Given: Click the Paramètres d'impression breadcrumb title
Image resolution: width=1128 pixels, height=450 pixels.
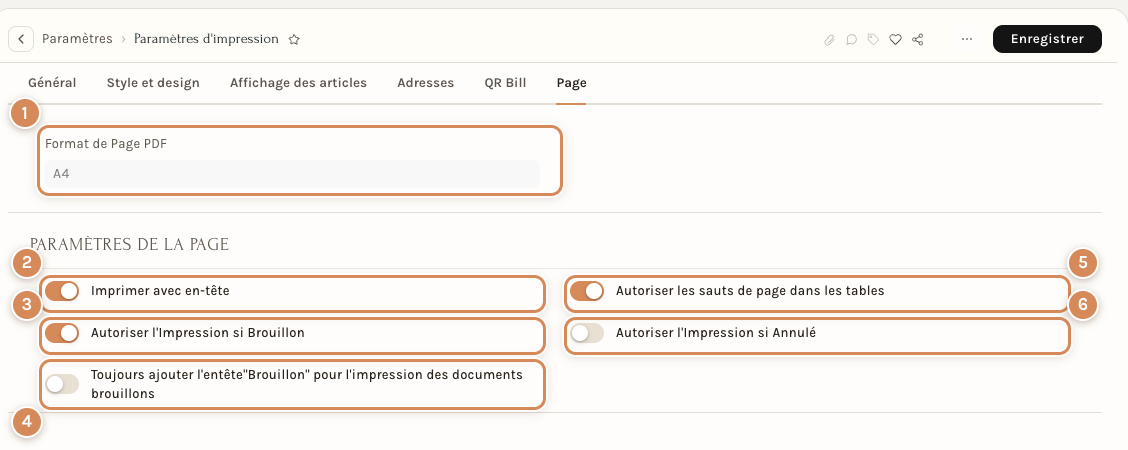Looking at the screenshot, I should (206, 39).
